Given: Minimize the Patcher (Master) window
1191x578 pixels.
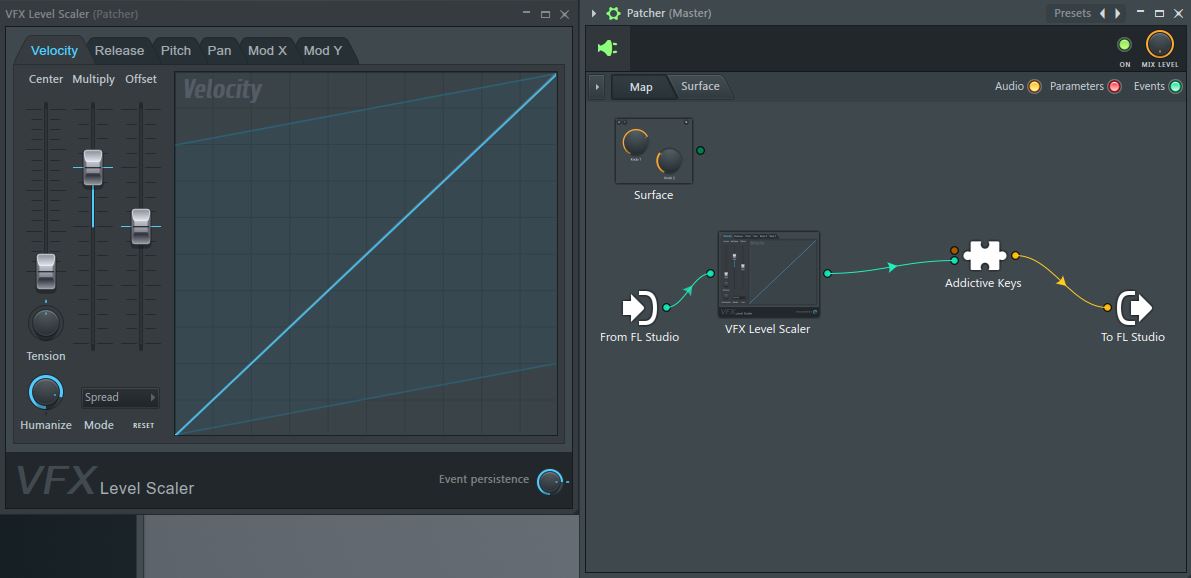Looking at the screenshot, I should tap(1139, 14).
